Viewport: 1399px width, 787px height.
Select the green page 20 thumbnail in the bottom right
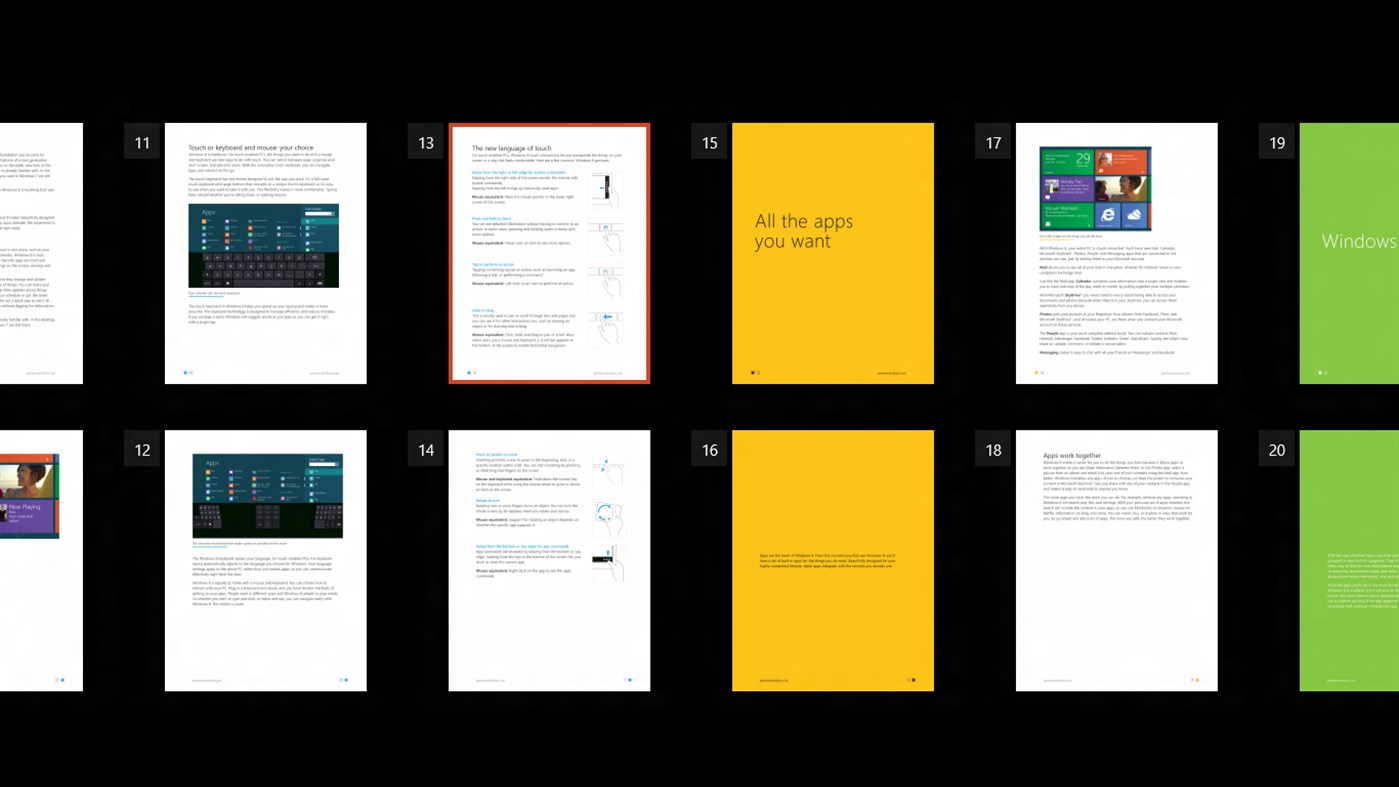(x=1349, y=559)
